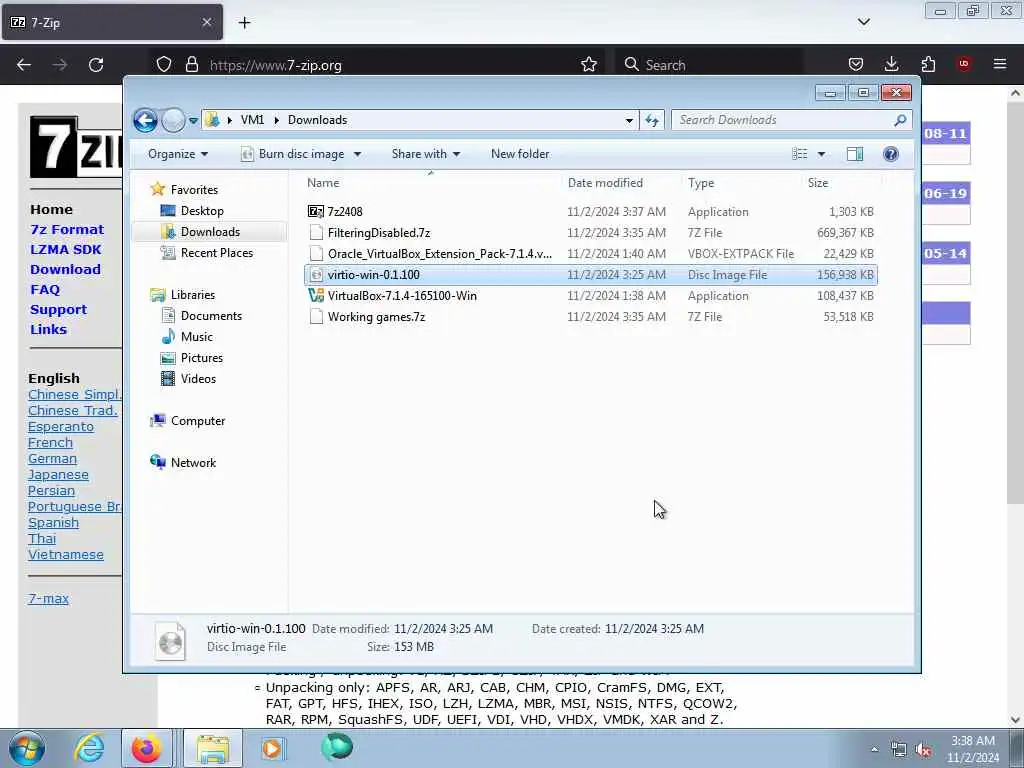Open the view options dropdown arrow

[x=822, y=154]
